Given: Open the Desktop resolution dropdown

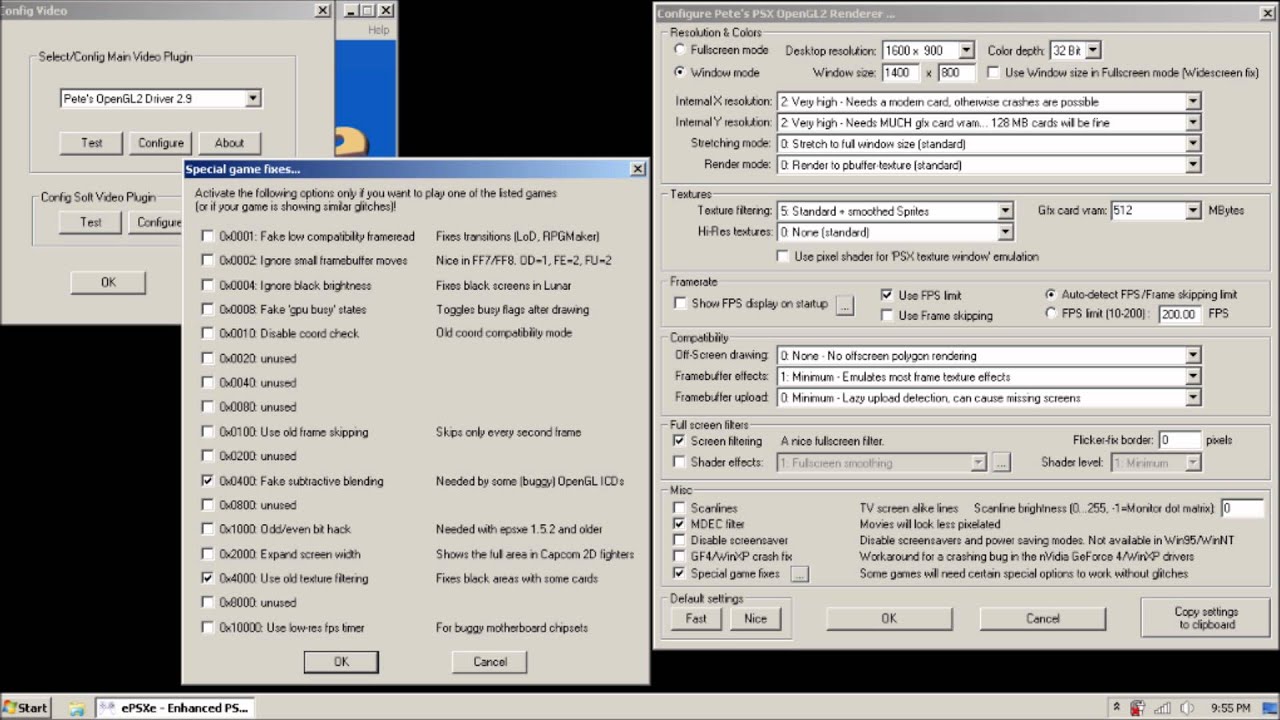Looking at the screenshot, I should pyautogui.click(x=966, y=50).
